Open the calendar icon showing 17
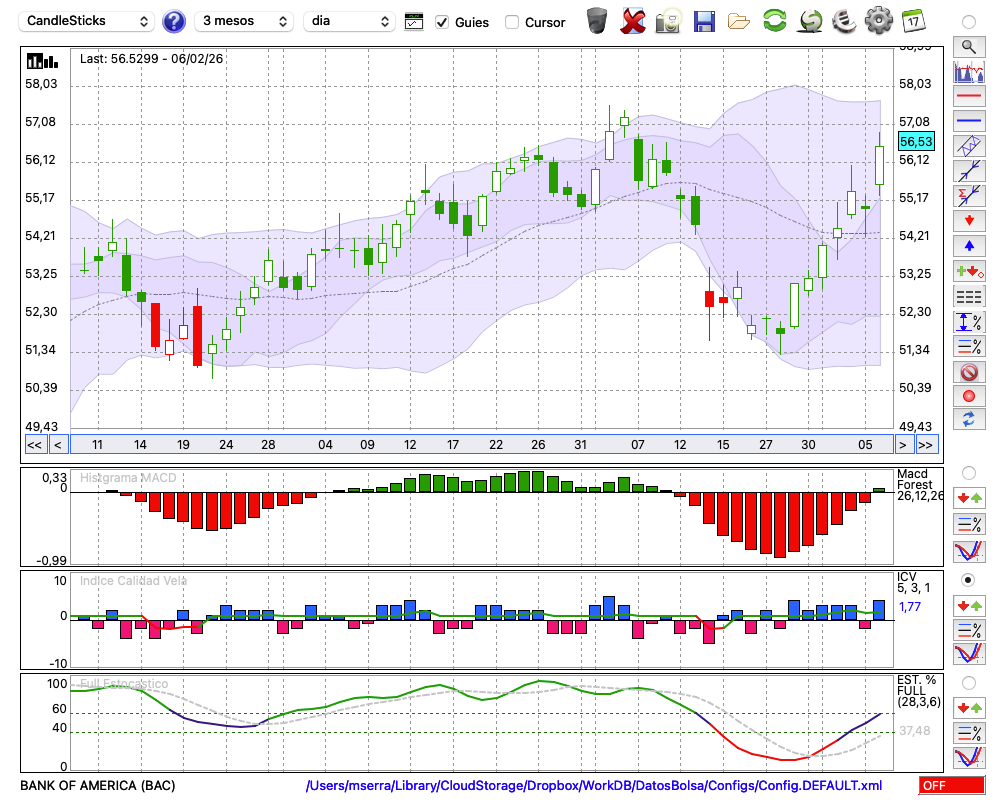This screenshot has height=800, width=1000. tap(913, 21)
